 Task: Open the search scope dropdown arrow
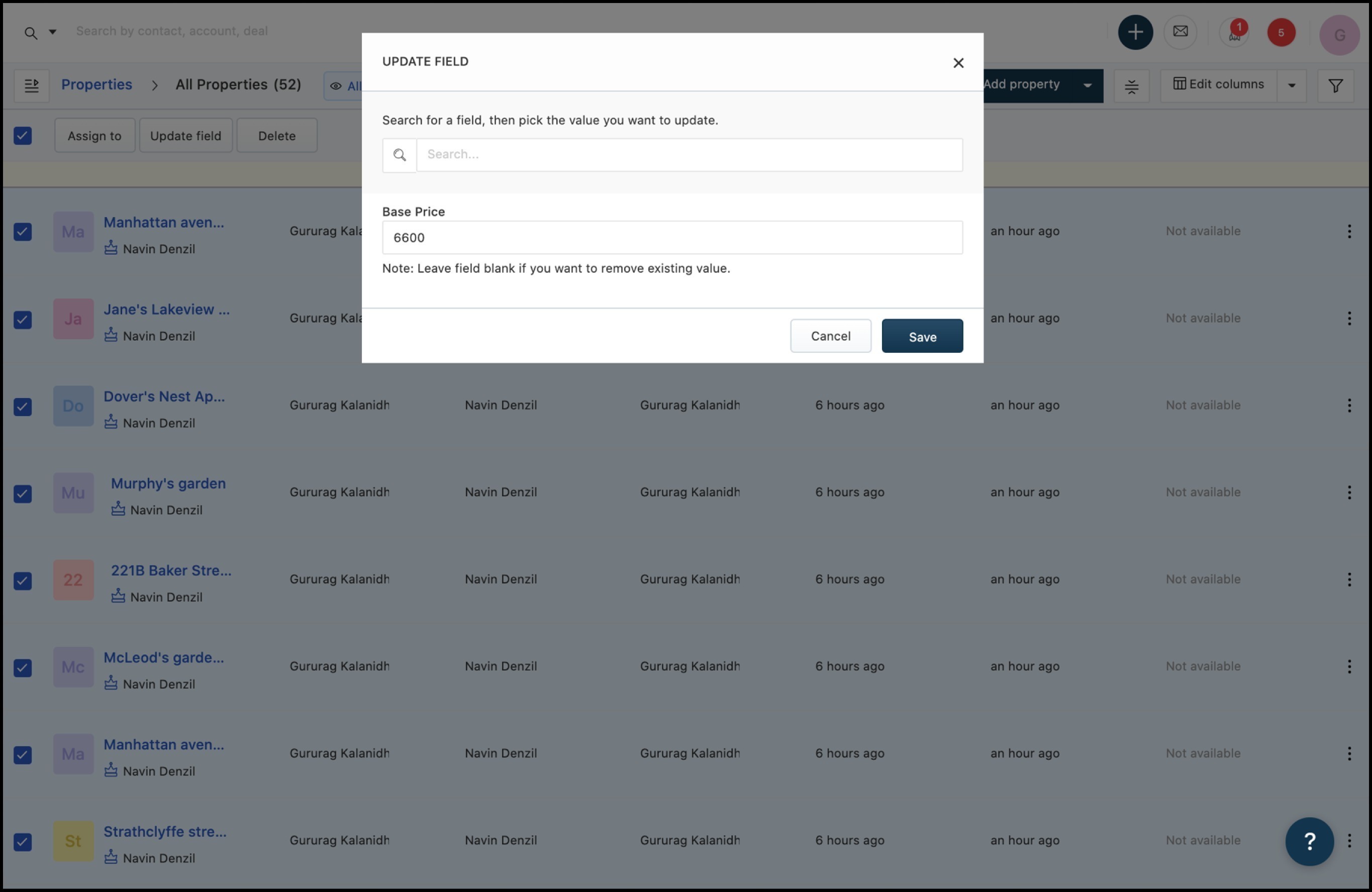point(52,32)
